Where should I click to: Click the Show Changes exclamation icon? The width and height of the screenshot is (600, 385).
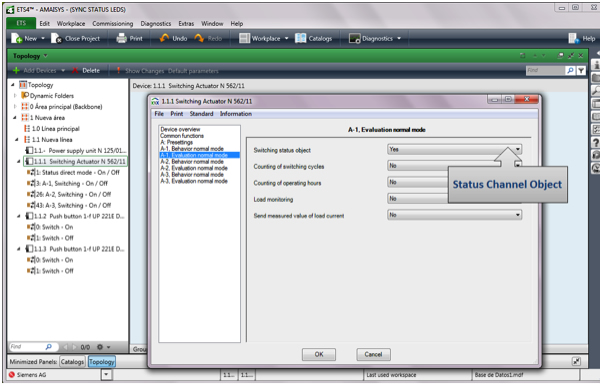click(118, 70)
